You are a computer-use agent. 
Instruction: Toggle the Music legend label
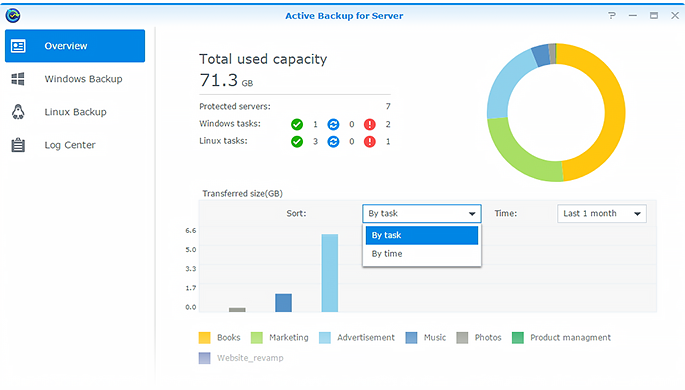pyautogui.click(x=435, y=338)
